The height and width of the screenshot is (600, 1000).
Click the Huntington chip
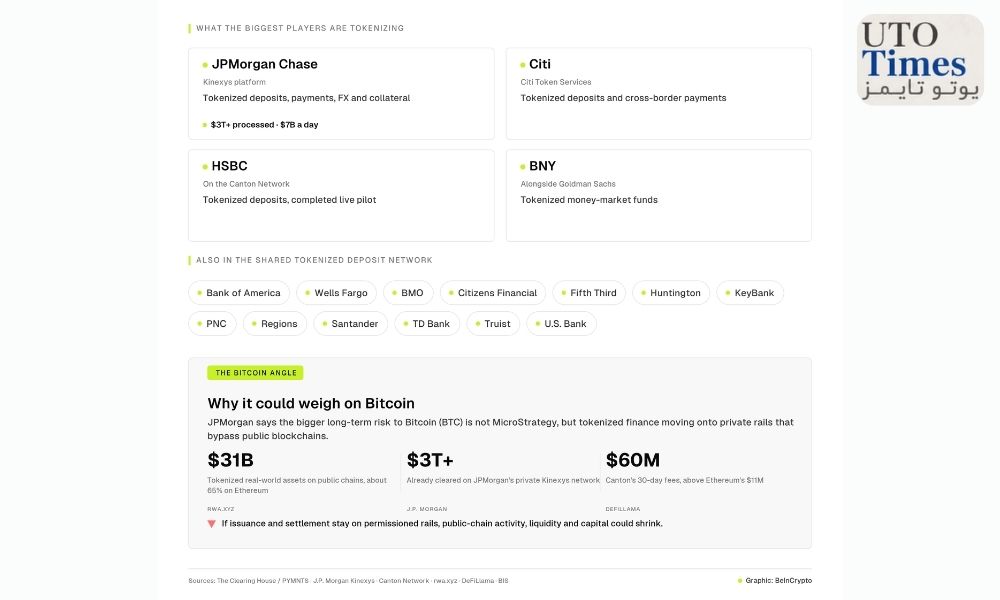click(x=671, y=293)
